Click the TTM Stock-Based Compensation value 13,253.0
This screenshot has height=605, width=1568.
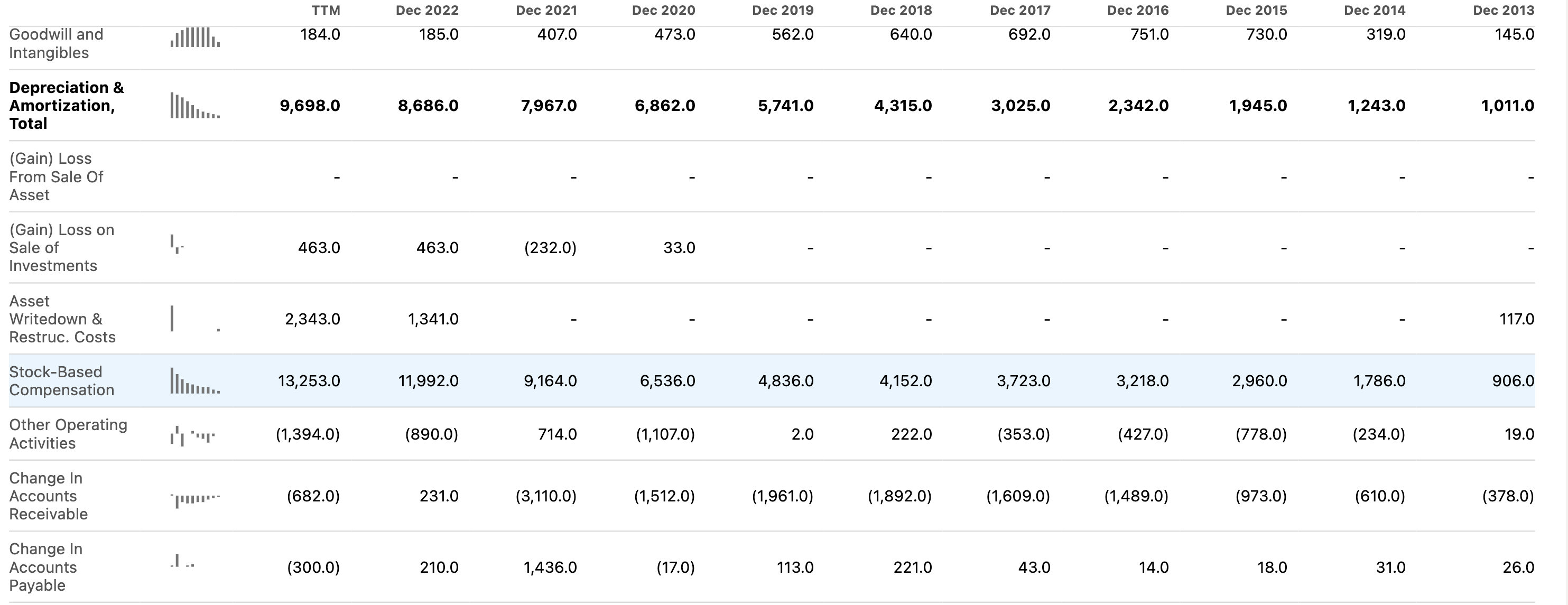pyautogui.click(x=309, y=381)
